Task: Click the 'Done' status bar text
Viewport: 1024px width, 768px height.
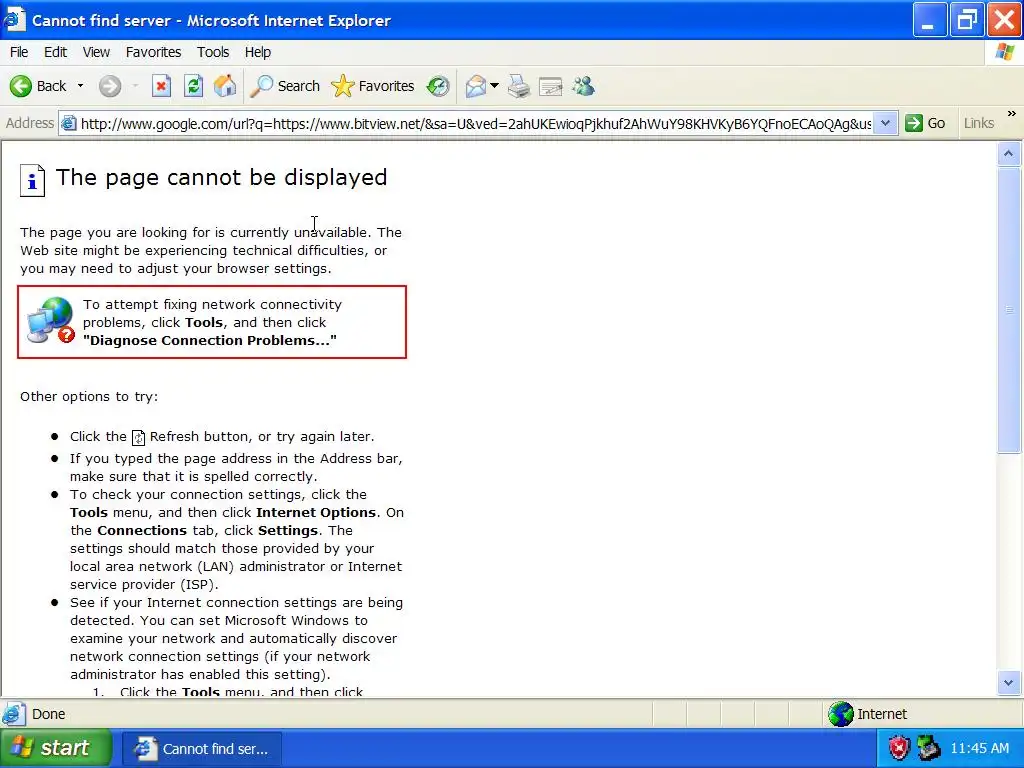Action: click(48, 714)
